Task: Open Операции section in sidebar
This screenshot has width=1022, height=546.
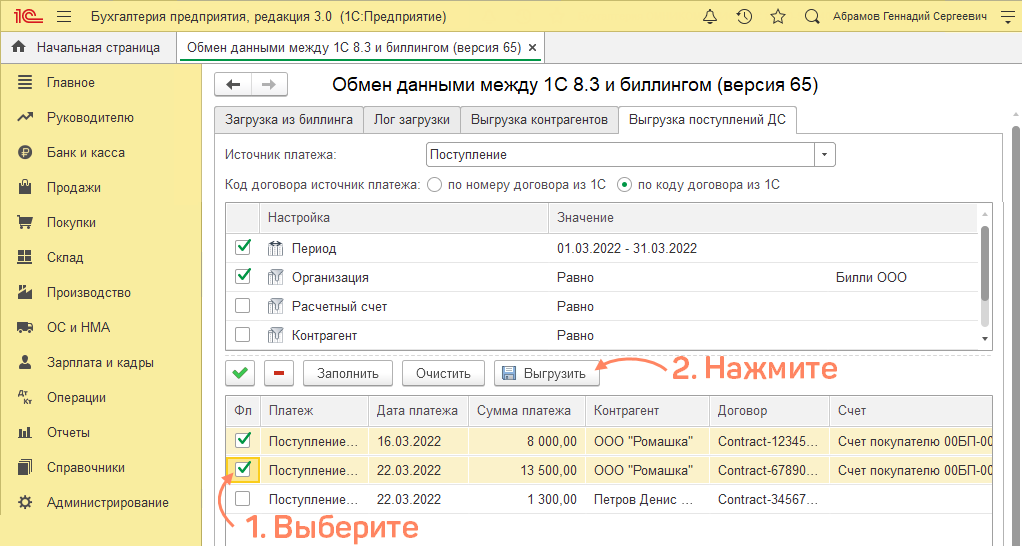Action: pyautogui.click(x=76, y=397)
